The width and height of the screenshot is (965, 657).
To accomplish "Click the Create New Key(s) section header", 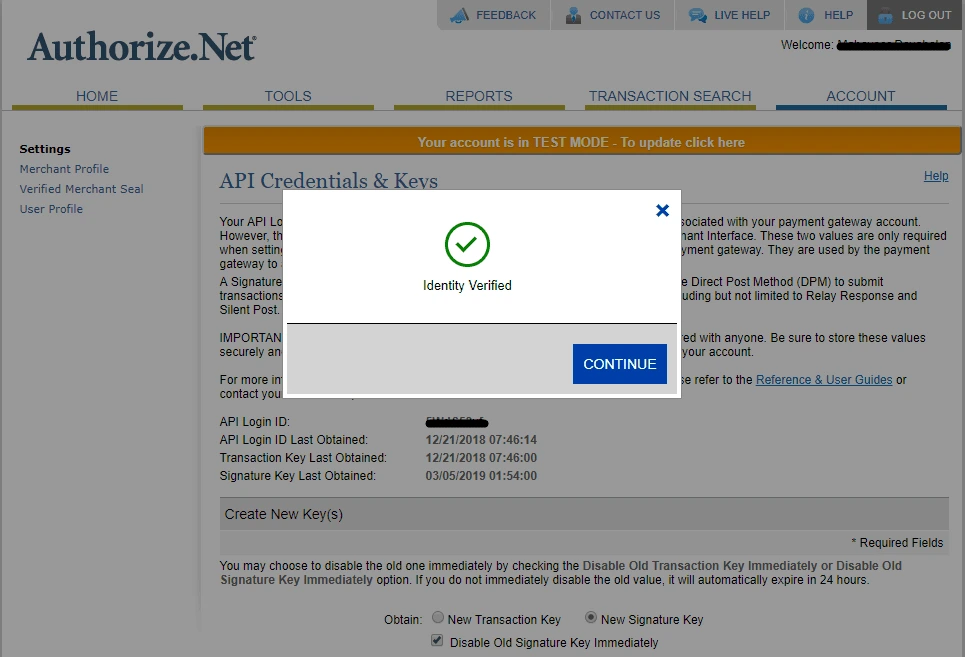I will point(584,514).
